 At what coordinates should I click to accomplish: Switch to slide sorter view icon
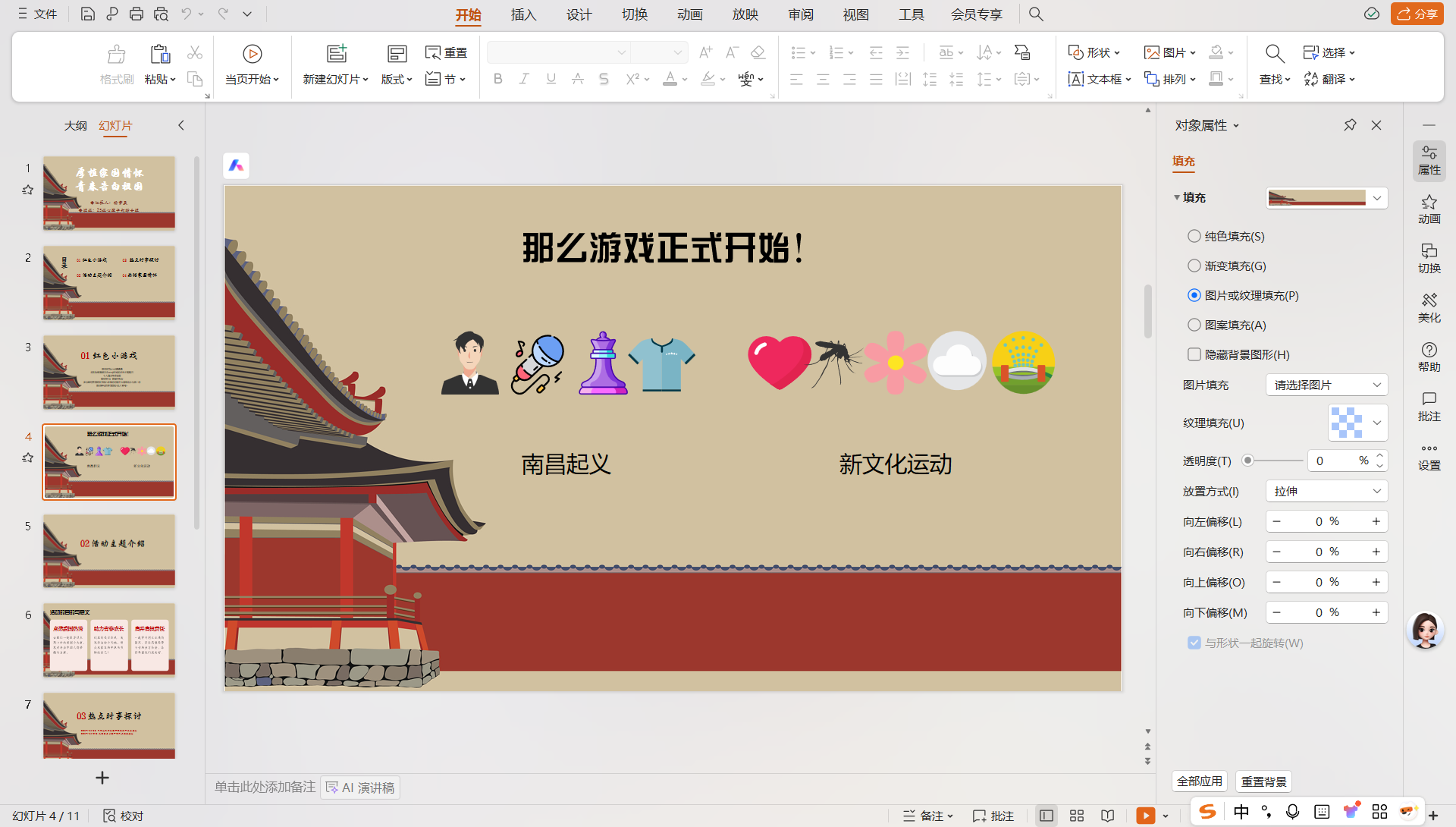(1077, 816)
